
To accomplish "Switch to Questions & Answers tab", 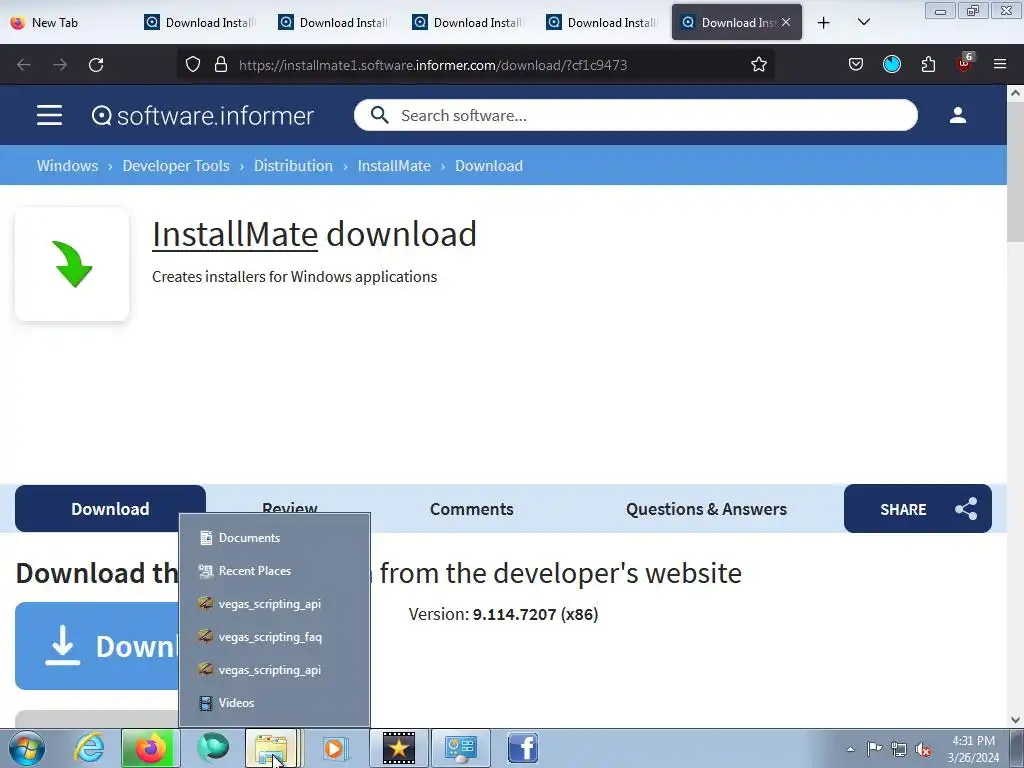I will (706, 509).
